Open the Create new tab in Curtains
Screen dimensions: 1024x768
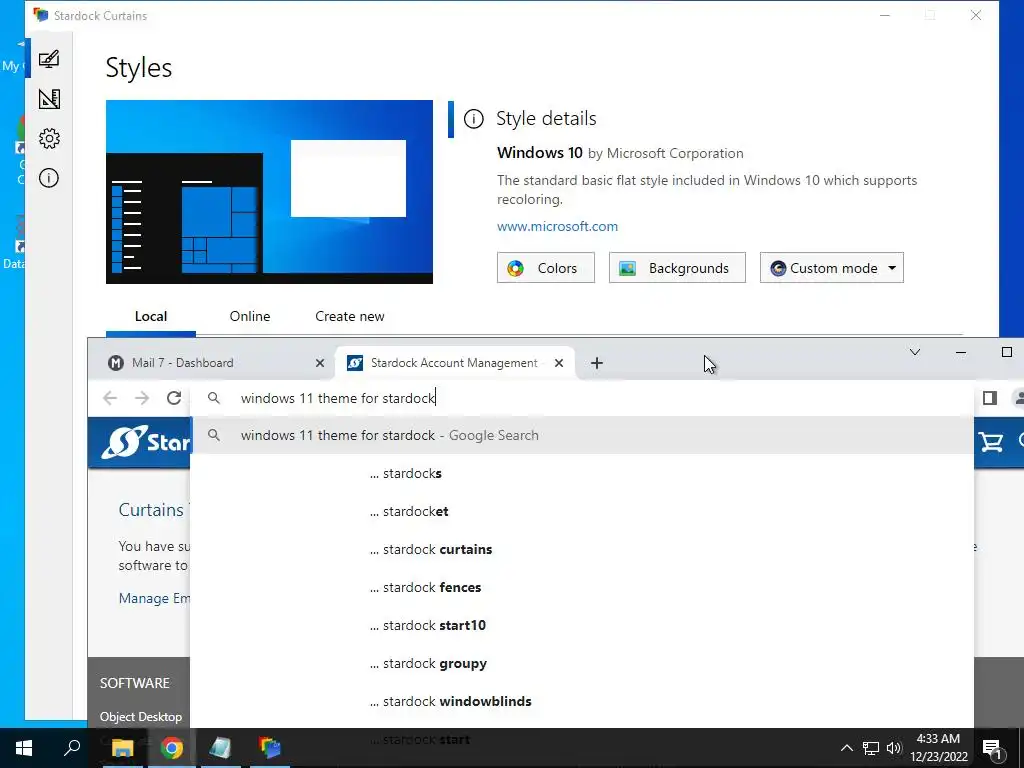[x=349, y=316]
